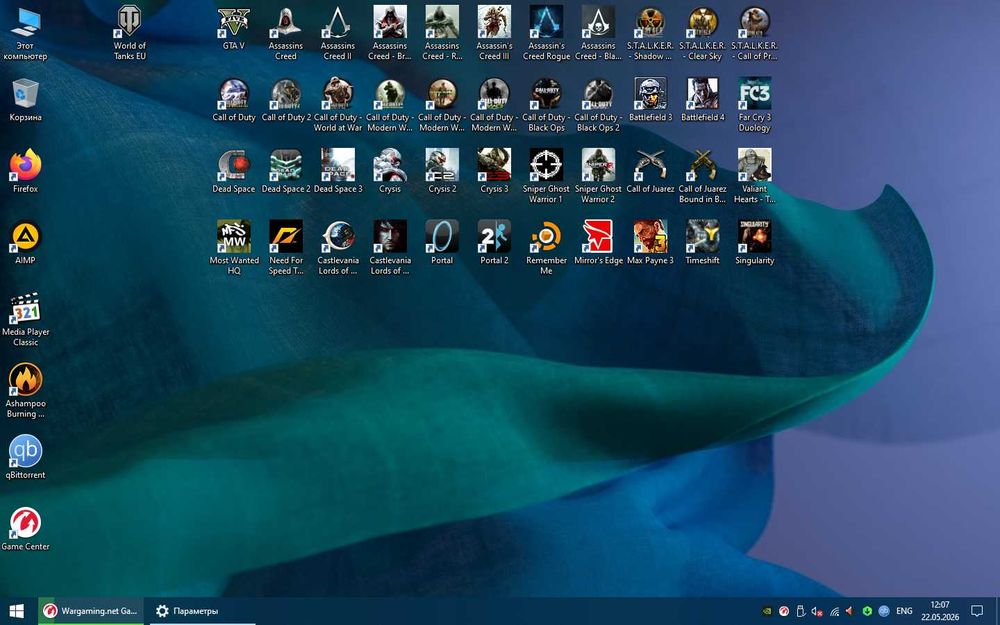This screenshot has width=1000, height=625.
Task: Select the Singularity game icon
Action: [x=754, y=243]
